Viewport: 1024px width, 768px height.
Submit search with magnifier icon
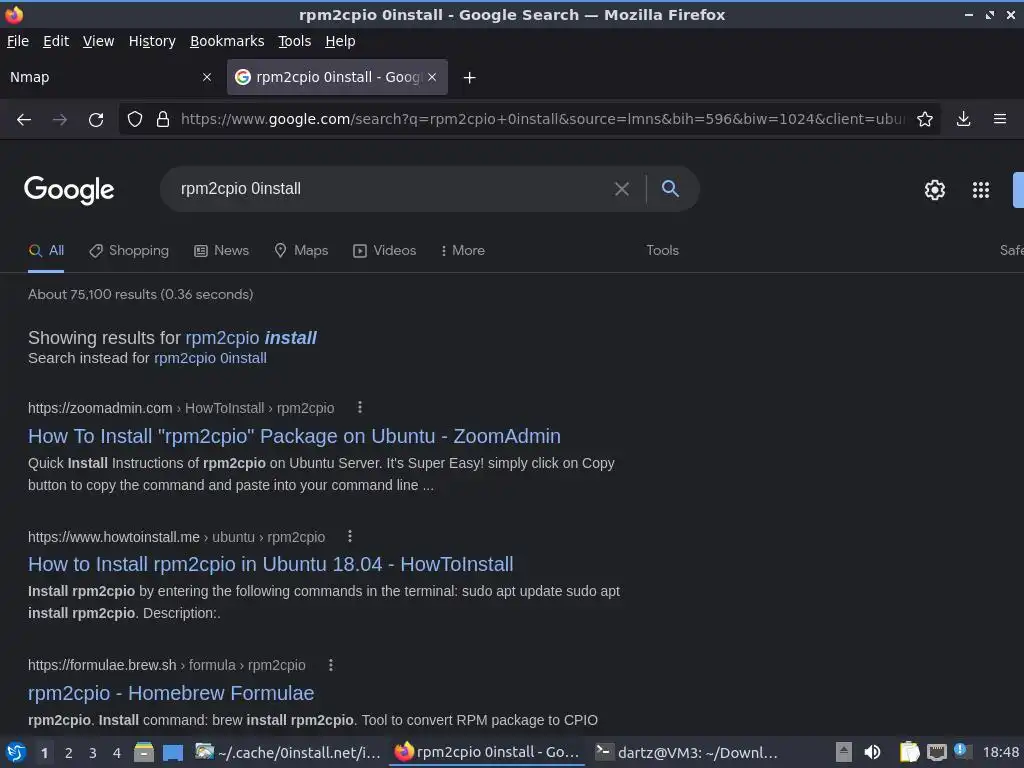[x=670, y=189]
